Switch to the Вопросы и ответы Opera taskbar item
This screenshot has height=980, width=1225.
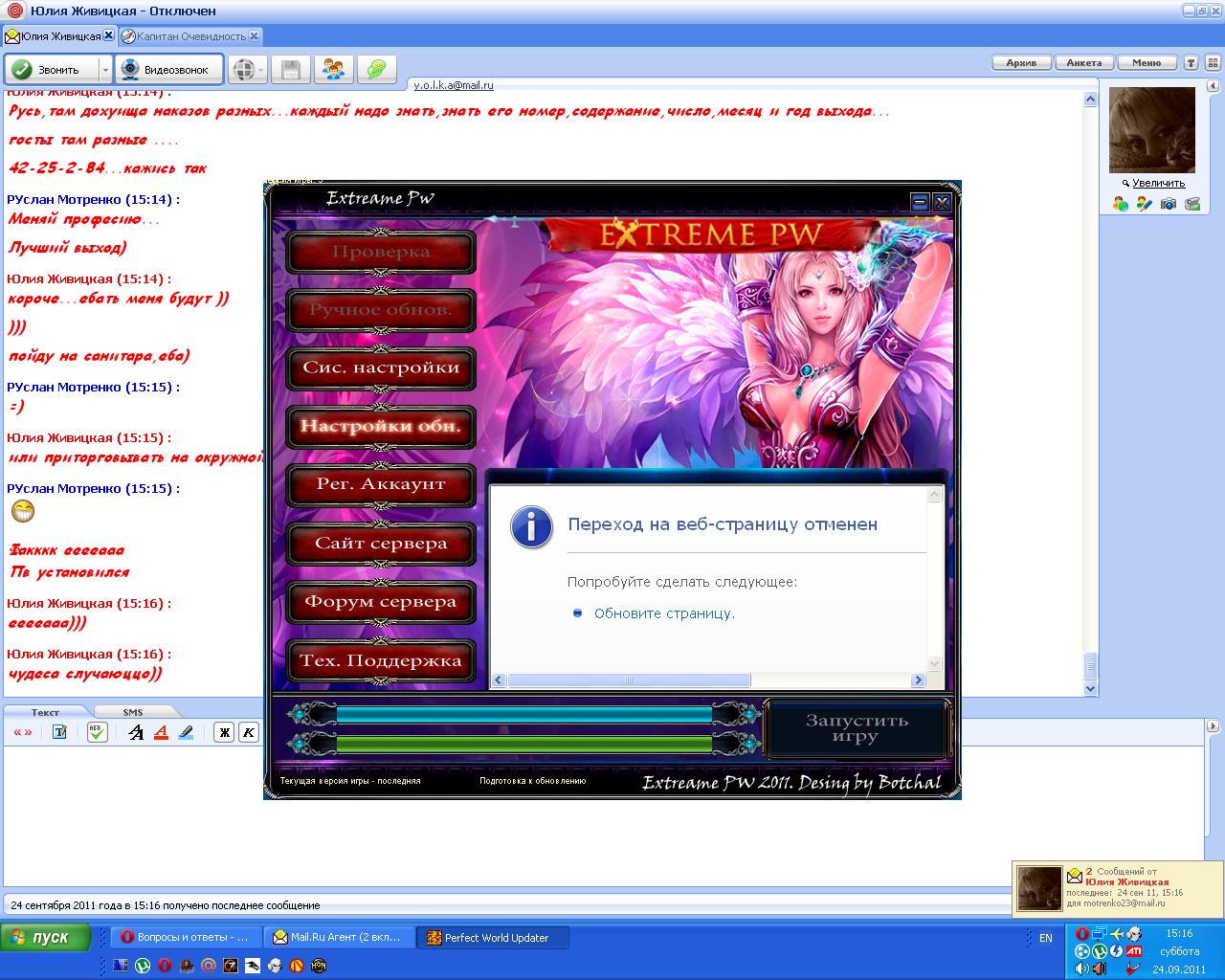pos(186,938)
